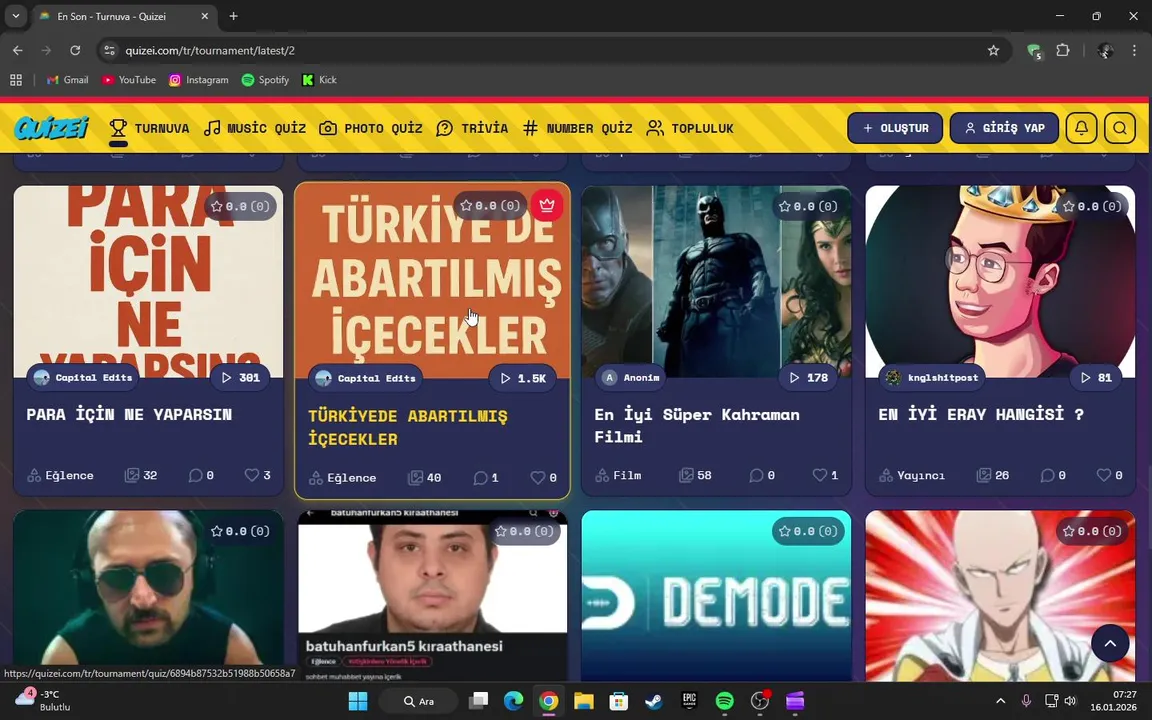Click the taskbar search box Ara

coord(419,701)
